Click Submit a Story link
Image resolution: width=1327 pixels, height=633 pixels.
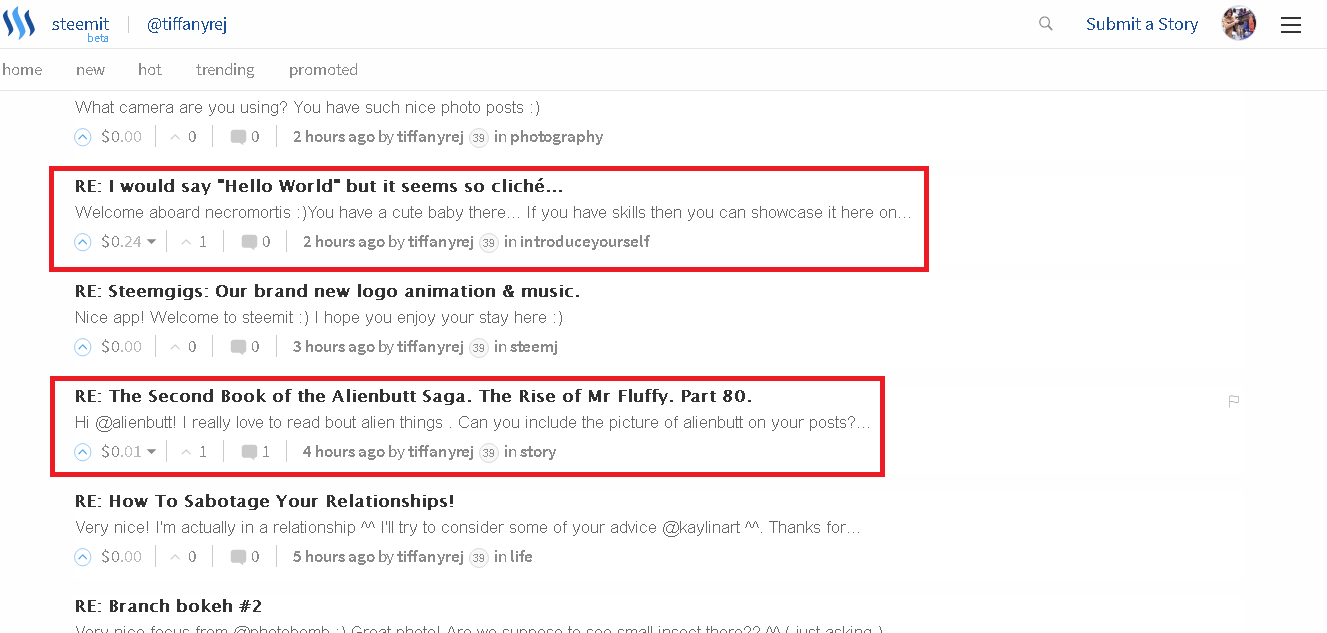(x=1142, y=24)
